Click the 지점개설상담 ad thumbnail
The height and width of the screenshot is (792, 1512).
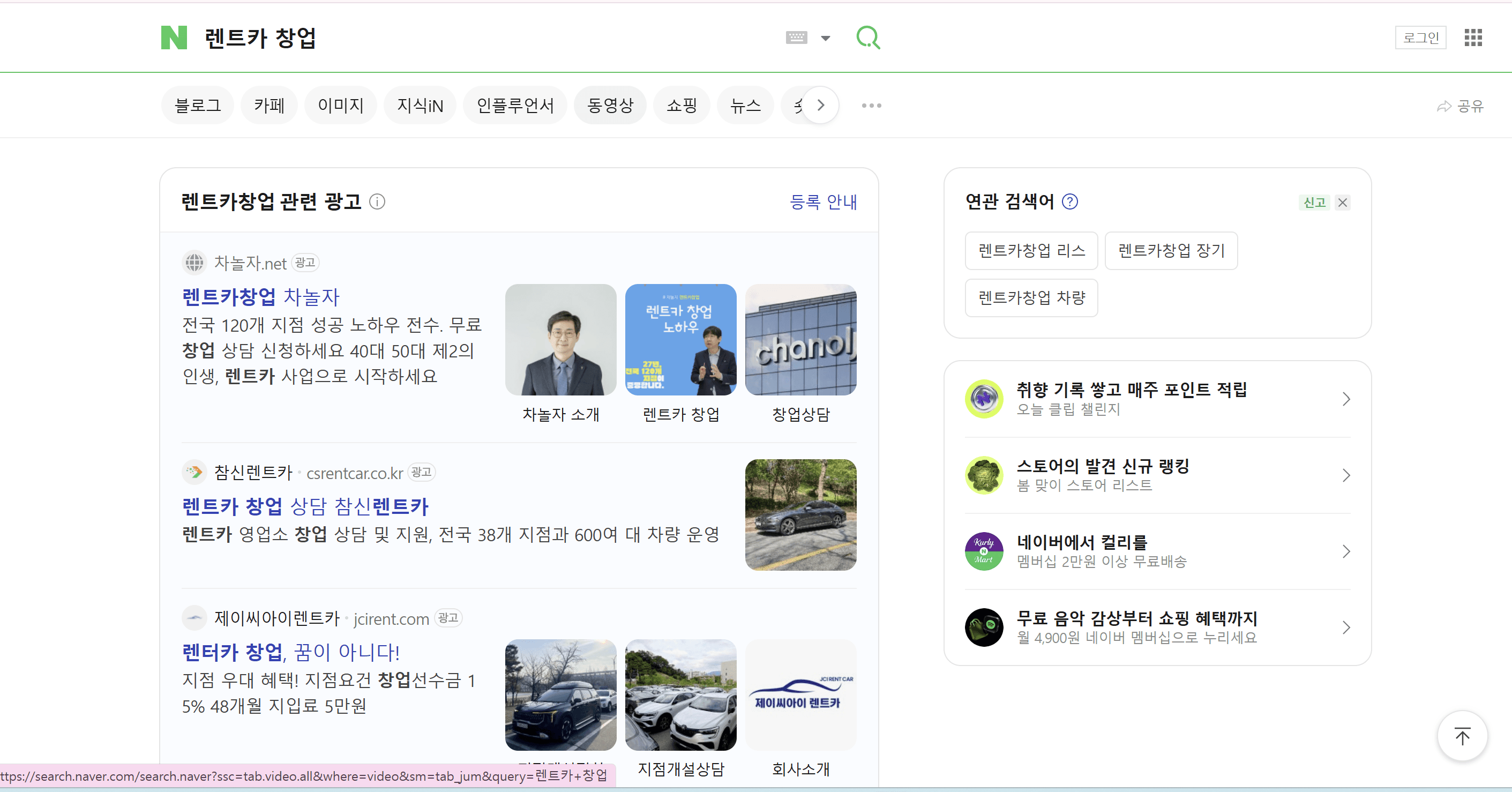coord(680,695)
